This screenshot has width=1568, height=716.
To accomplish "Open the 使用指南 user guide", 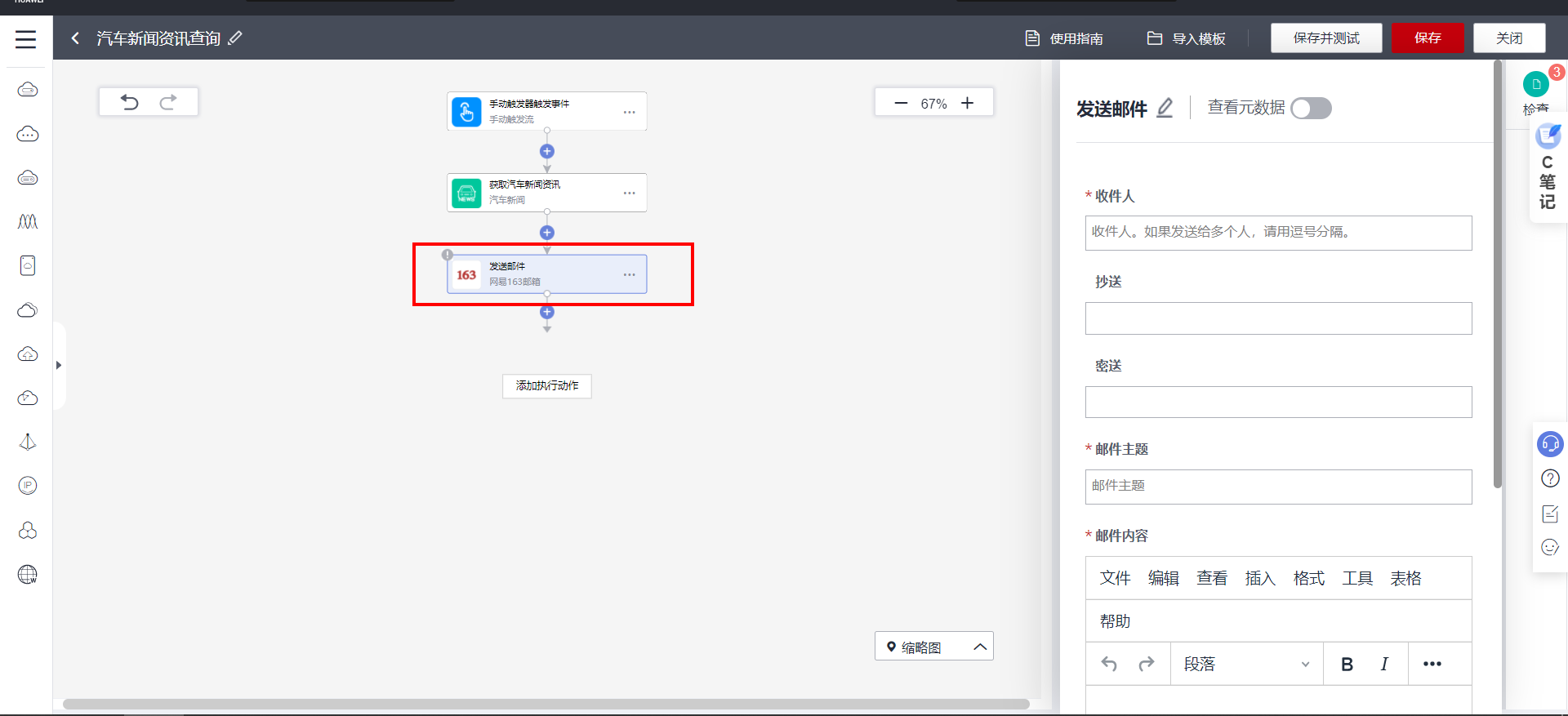I will [x=1064, y=38].
